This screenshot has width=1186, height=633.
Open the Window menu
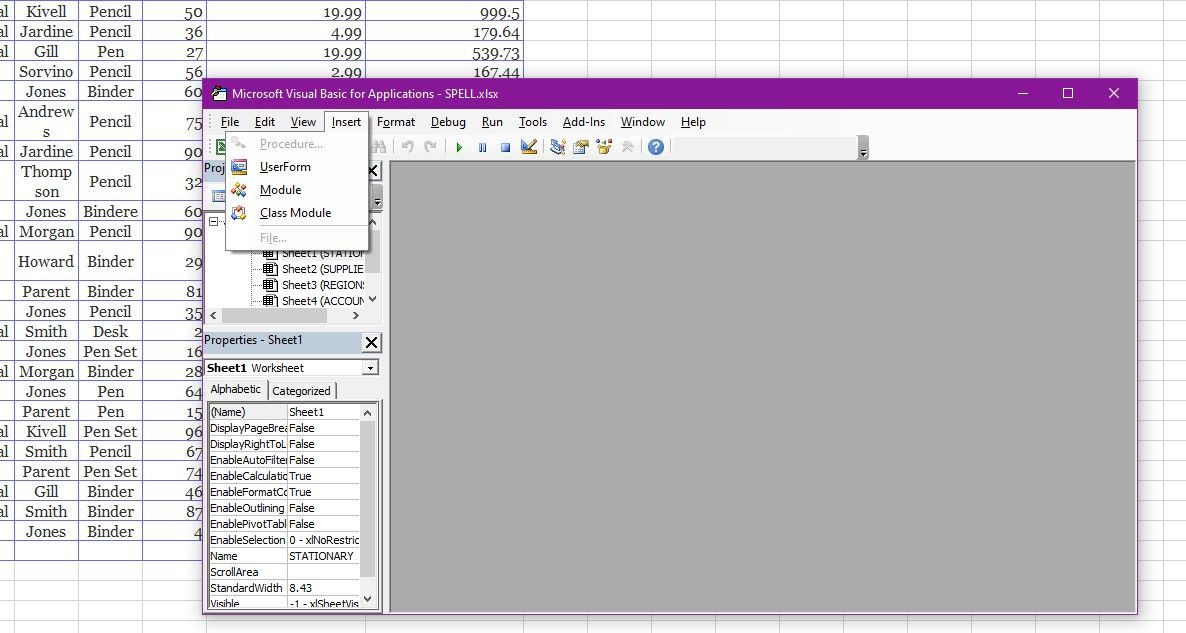[x=643, y=122]
